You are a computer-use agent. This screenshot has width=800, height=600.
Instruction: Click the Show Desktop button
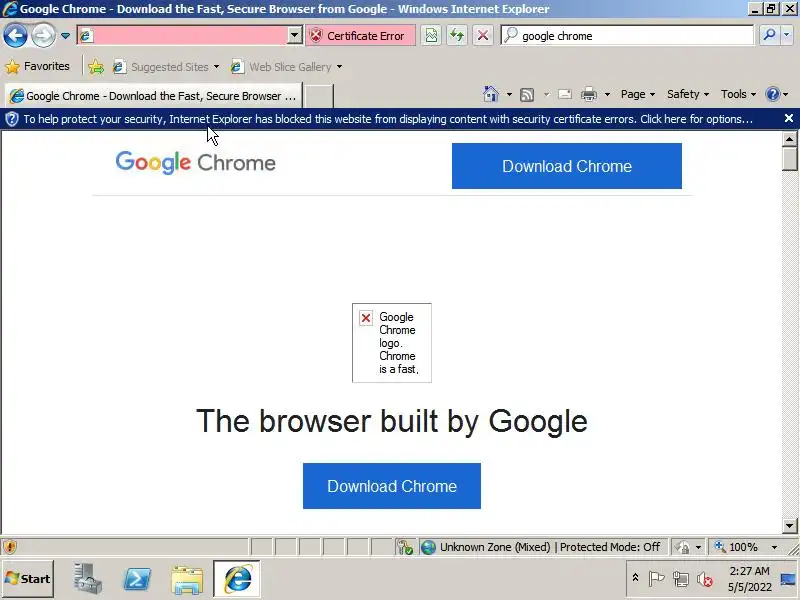point(789,579)
